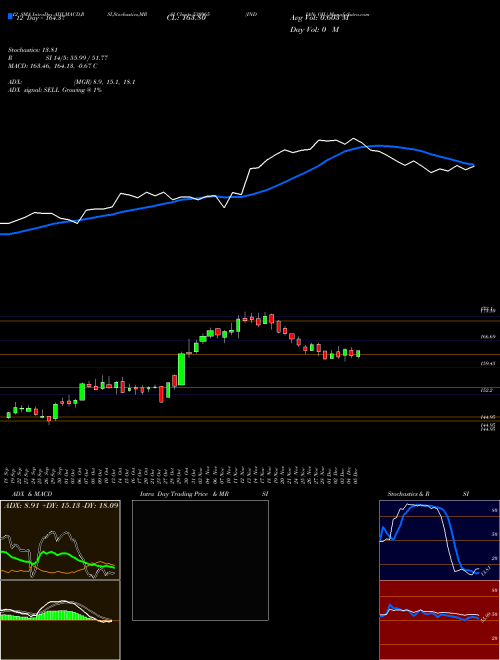Click the 166.69 price axis label
The image size is (500, 660).
click(x=488, y=337)
